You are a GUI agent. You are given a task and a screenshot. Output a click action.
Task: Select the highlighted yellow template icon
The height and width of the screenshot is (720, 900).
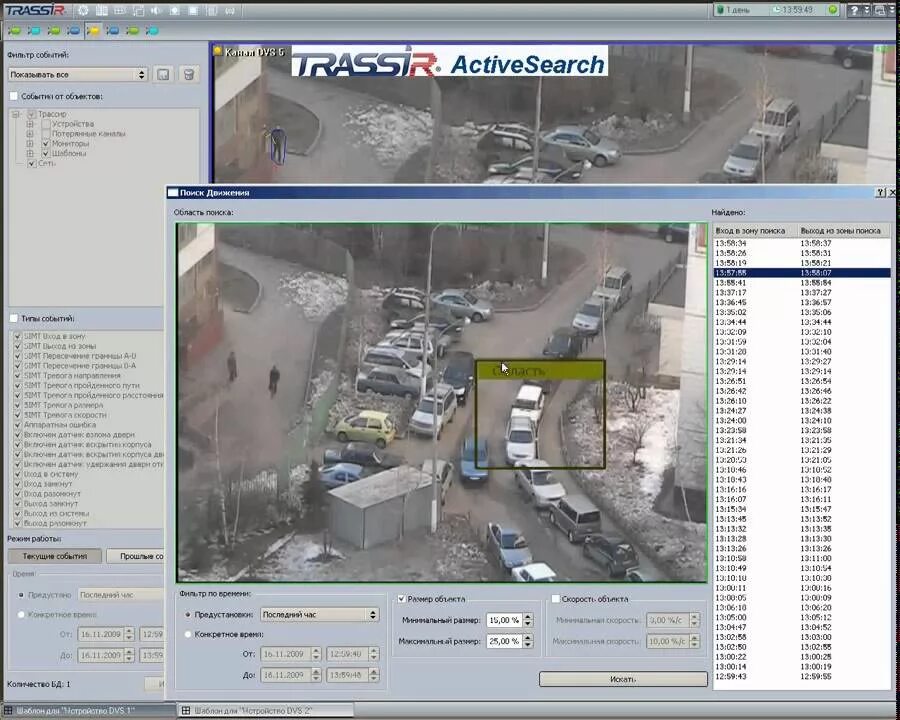point(93,30)
